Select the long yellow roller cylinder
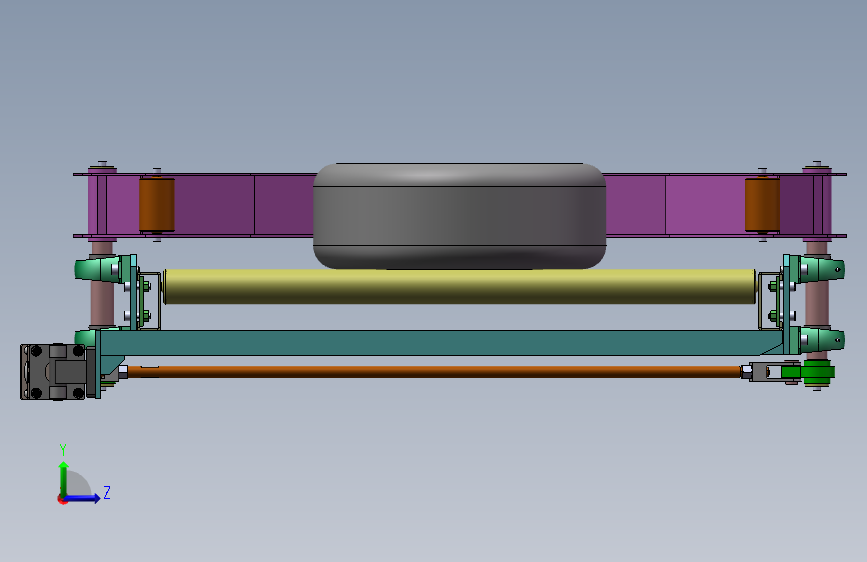The image size is (867, 562). [x=459, y=287]
